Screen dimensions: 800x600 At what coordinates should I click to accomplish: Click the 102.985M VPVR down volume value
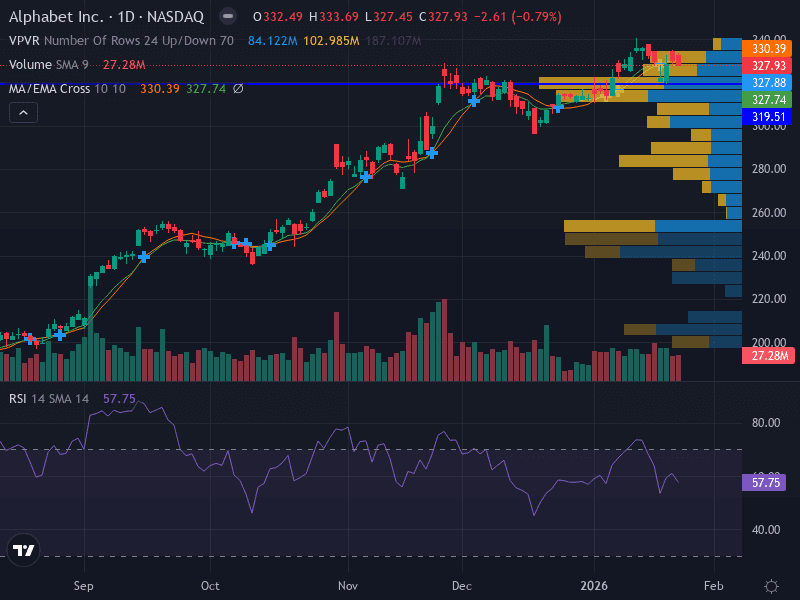click(331, 41)
